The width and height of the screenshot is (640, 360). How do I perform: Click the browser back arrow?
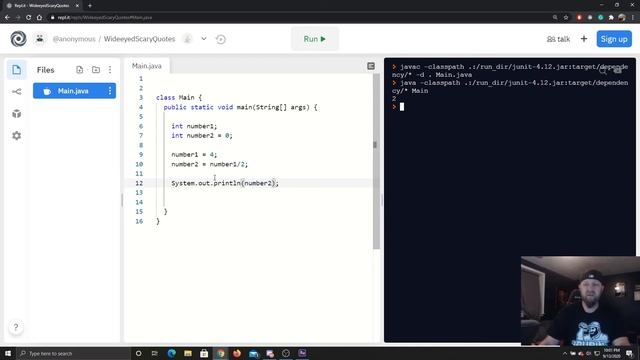[7, 18]
